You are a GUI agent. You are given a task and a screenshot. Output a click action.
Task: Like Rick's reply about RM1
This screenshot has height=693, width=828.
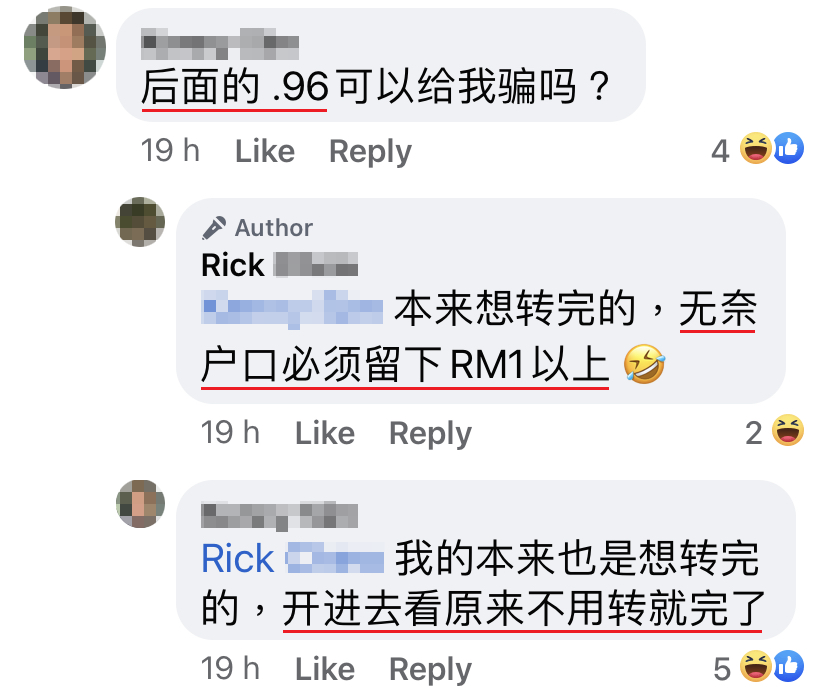325,434
